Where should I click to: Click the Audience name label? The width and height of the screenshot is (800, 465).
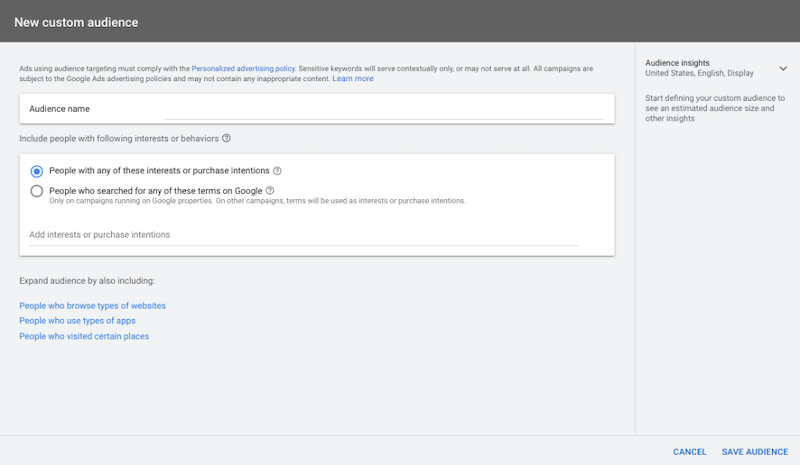click(61, 109)
